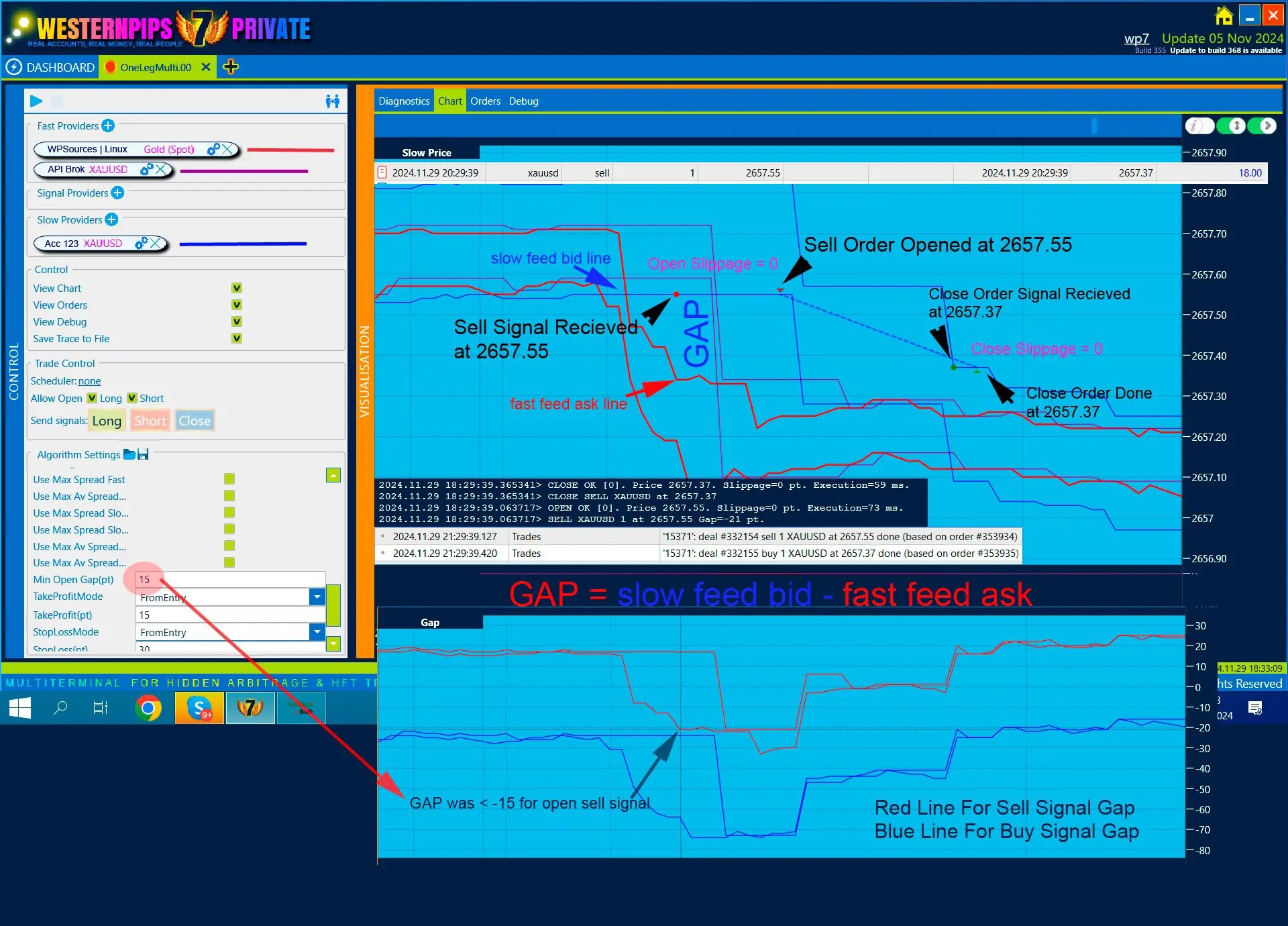The height and width of the screenshot is (926, 1288).
Task: Send a Long signal
Action: pyautogui.click(x=107, y=421)
